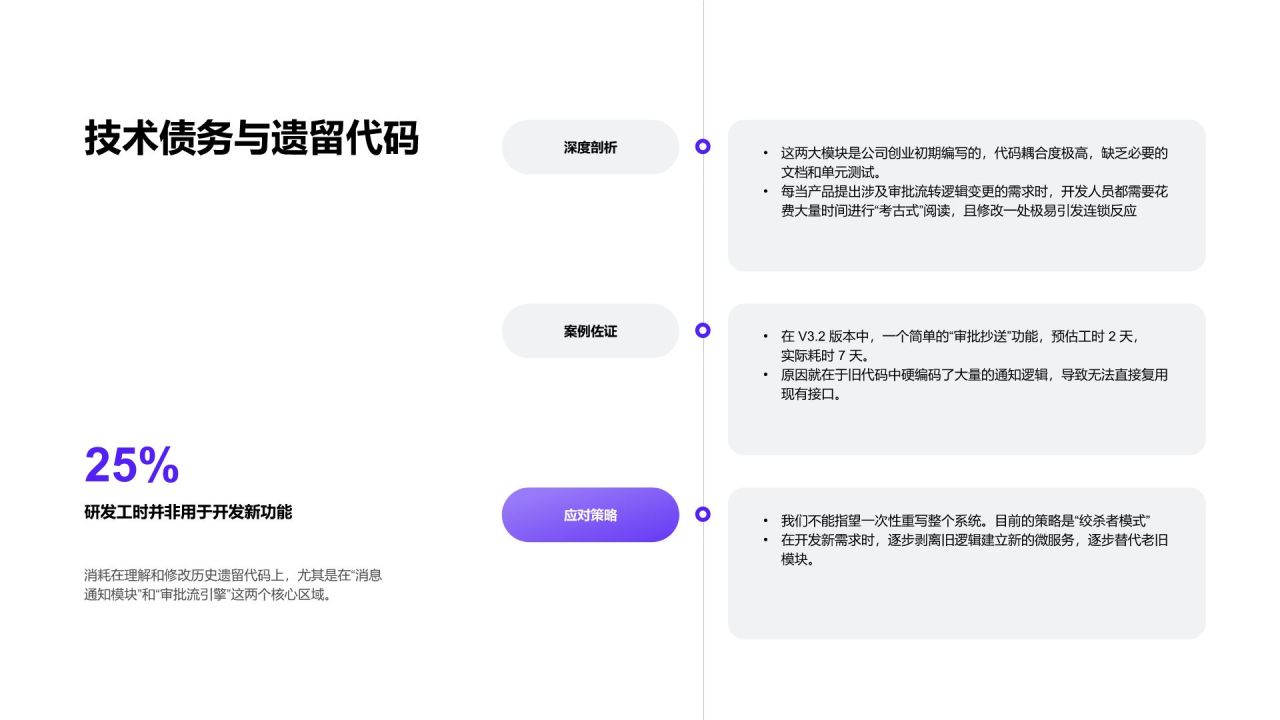The height and width of the screenshot is (720, 1280).
Task: Click the bullet starting 原因就在于旧代码中硬编码
Action: pyautogui.click(x=965, y=384)
